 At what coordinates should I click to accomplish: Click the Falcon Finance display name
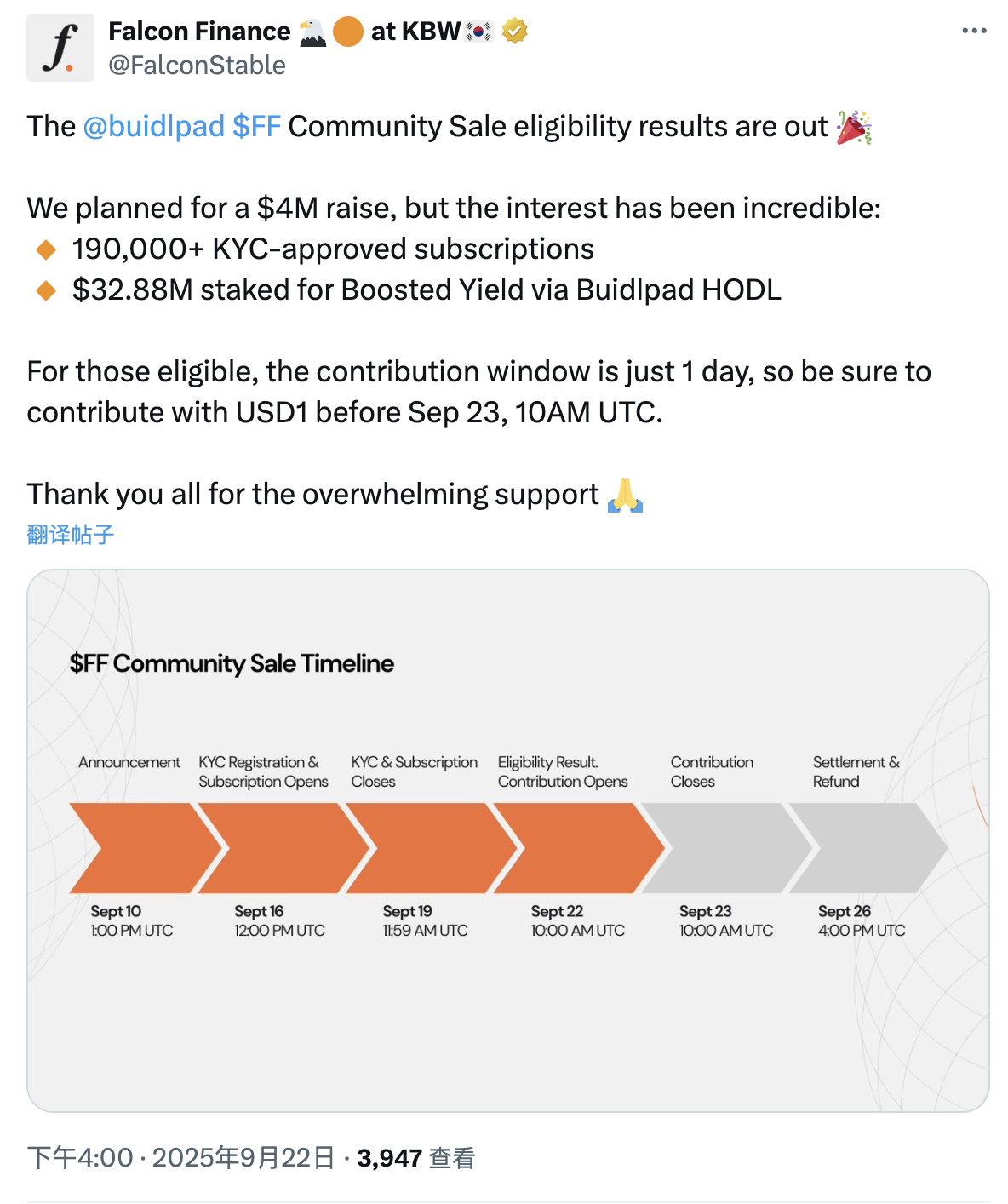point(199,32)
